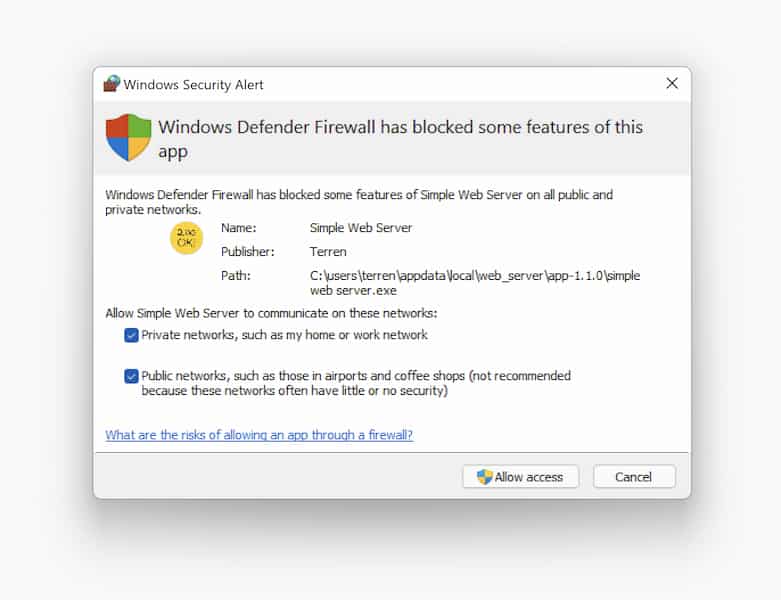This screenshot has height=600, width=781.
Task: Click the Windows Security Alert title text
Action: (194, 85)
